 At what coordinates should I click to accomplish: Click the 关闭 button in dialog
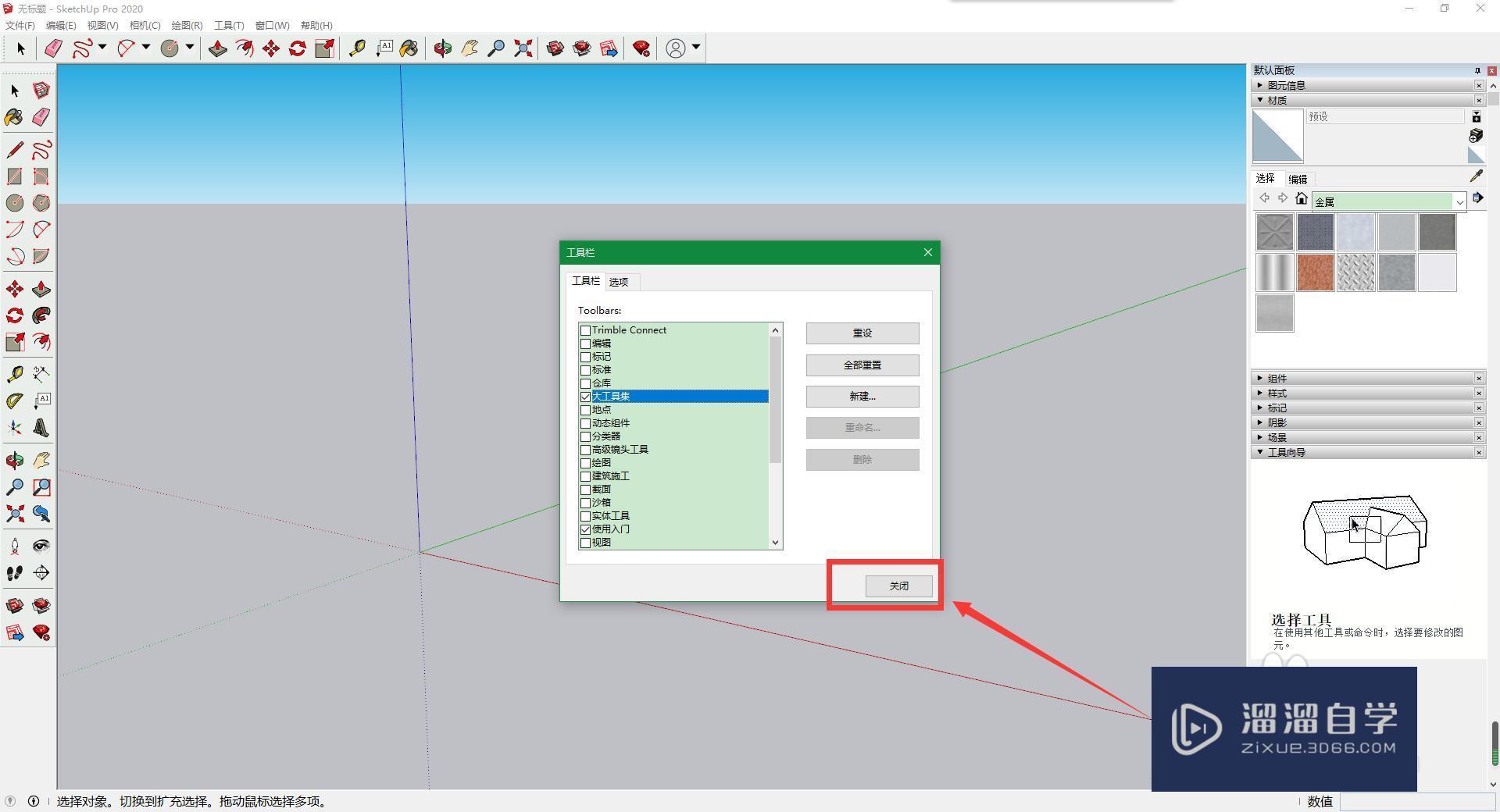click(898, 586)
